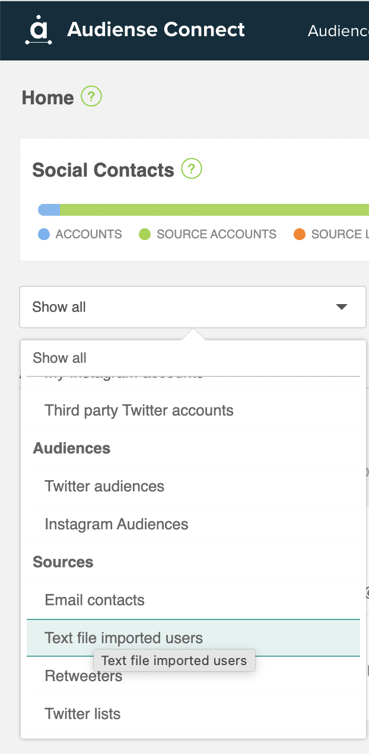This screenshot has height=754, width=369.
Task: Click the orange Source legend dot
Action: (x=300, y=234)
